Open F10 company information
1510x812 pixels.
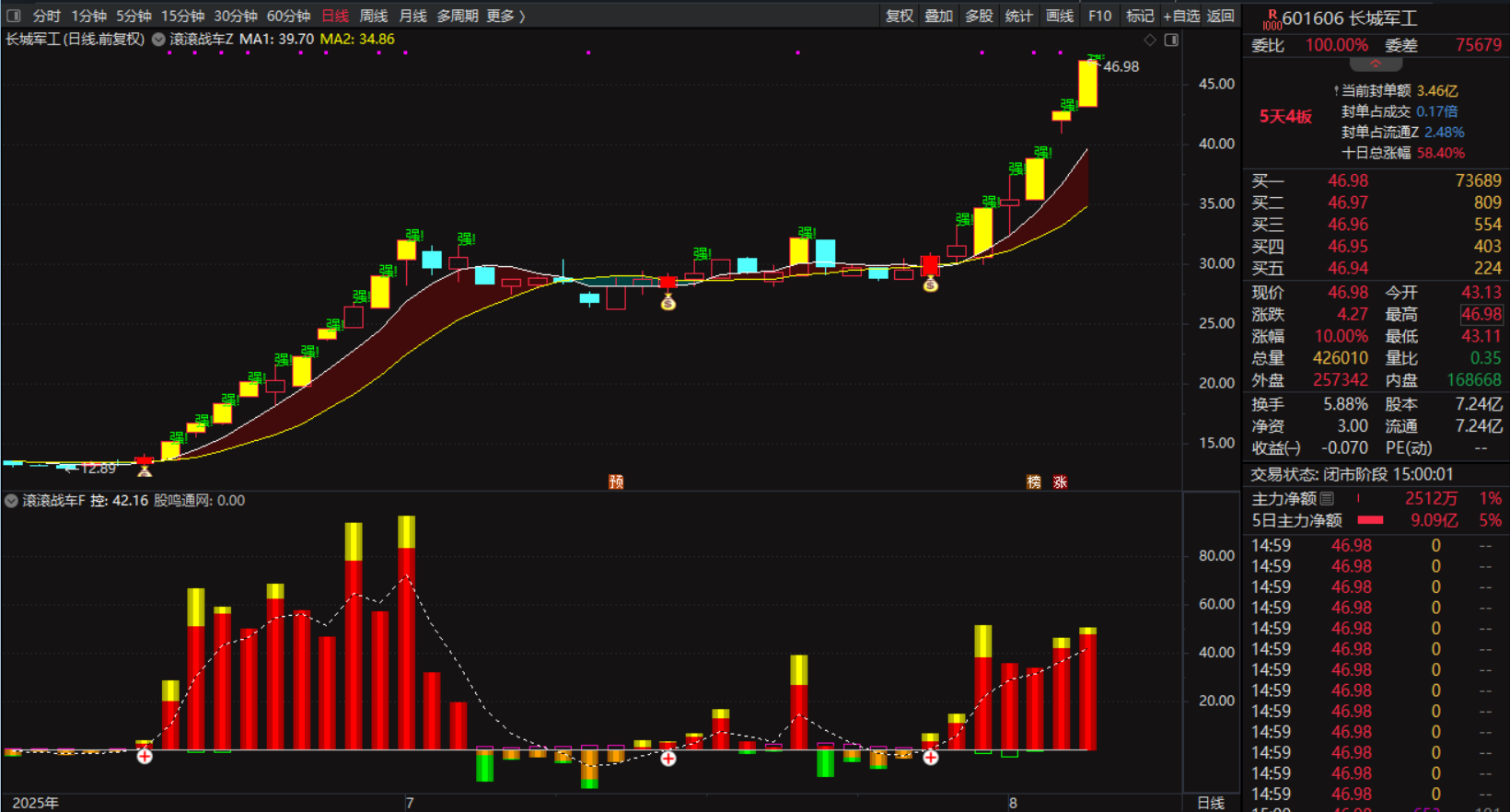(1099, 16)
